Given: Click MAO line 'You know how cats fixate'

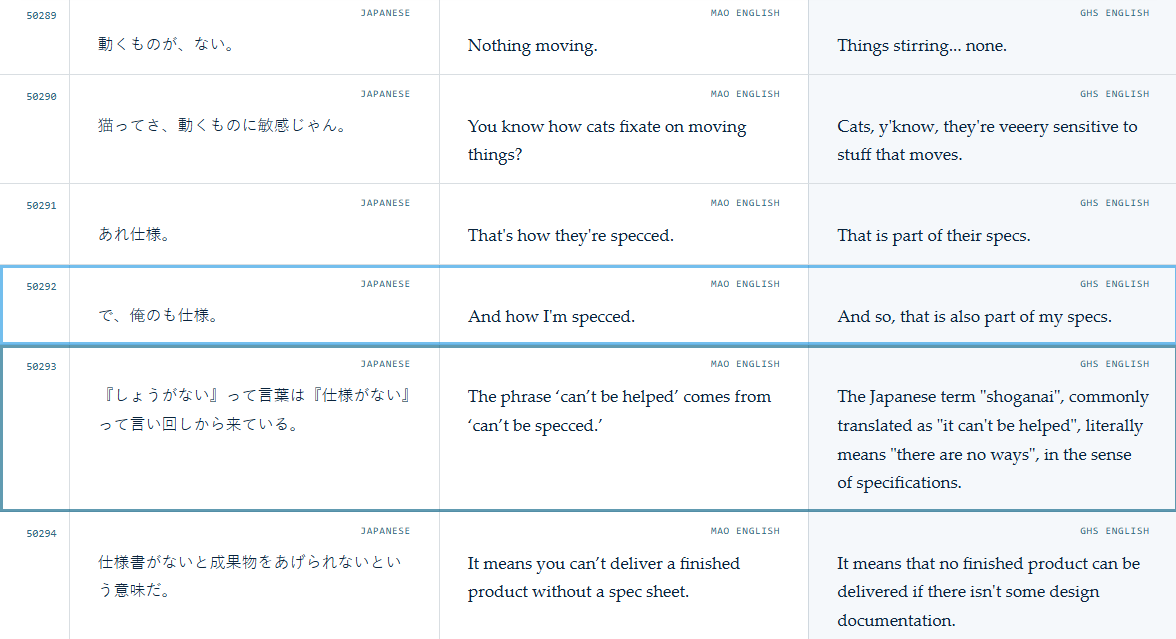Looking at the screenshot, I should click(607, 140).
